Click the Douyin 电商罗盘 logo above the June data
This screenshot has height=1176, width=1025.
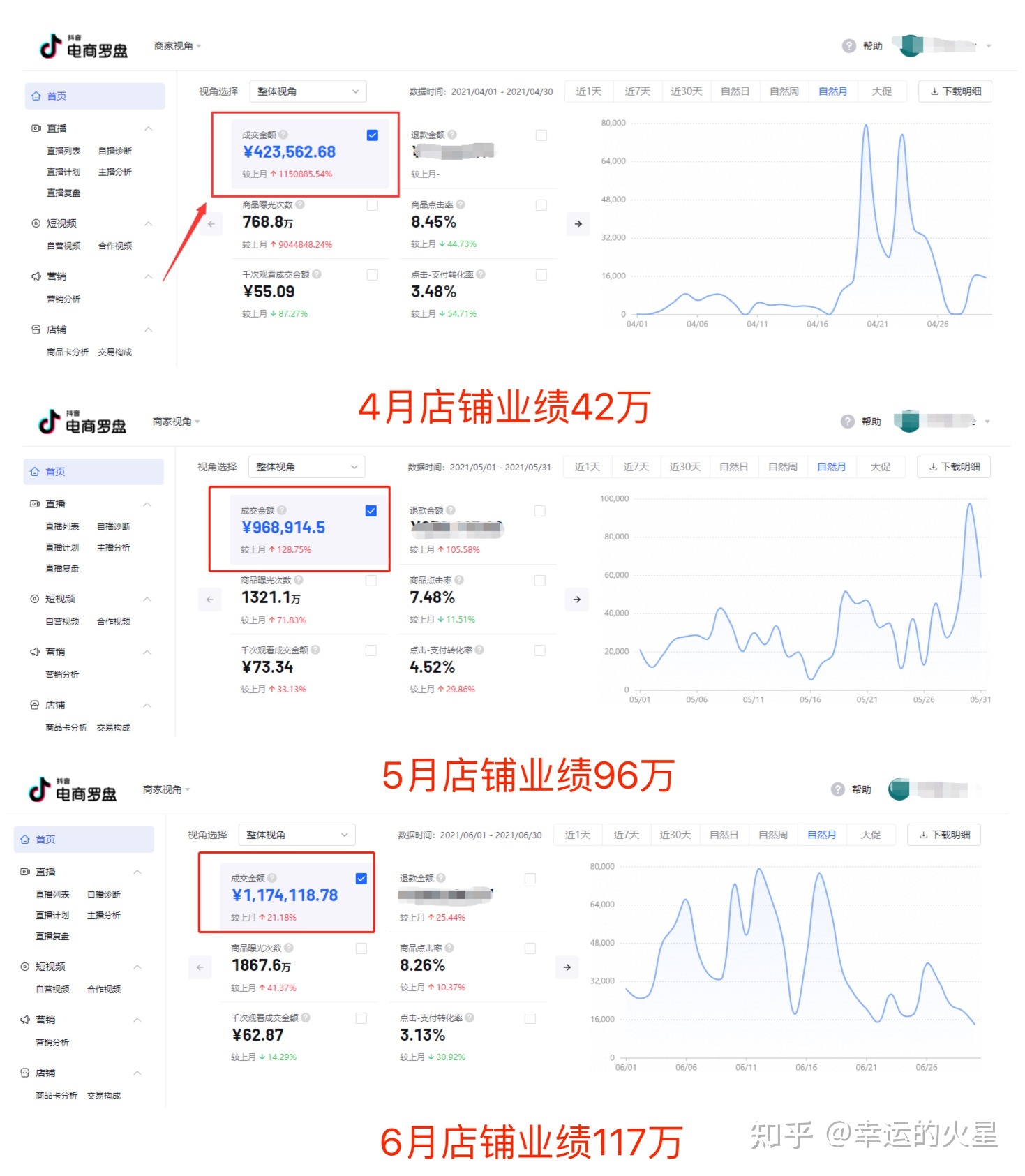click(x=73, y=789)
